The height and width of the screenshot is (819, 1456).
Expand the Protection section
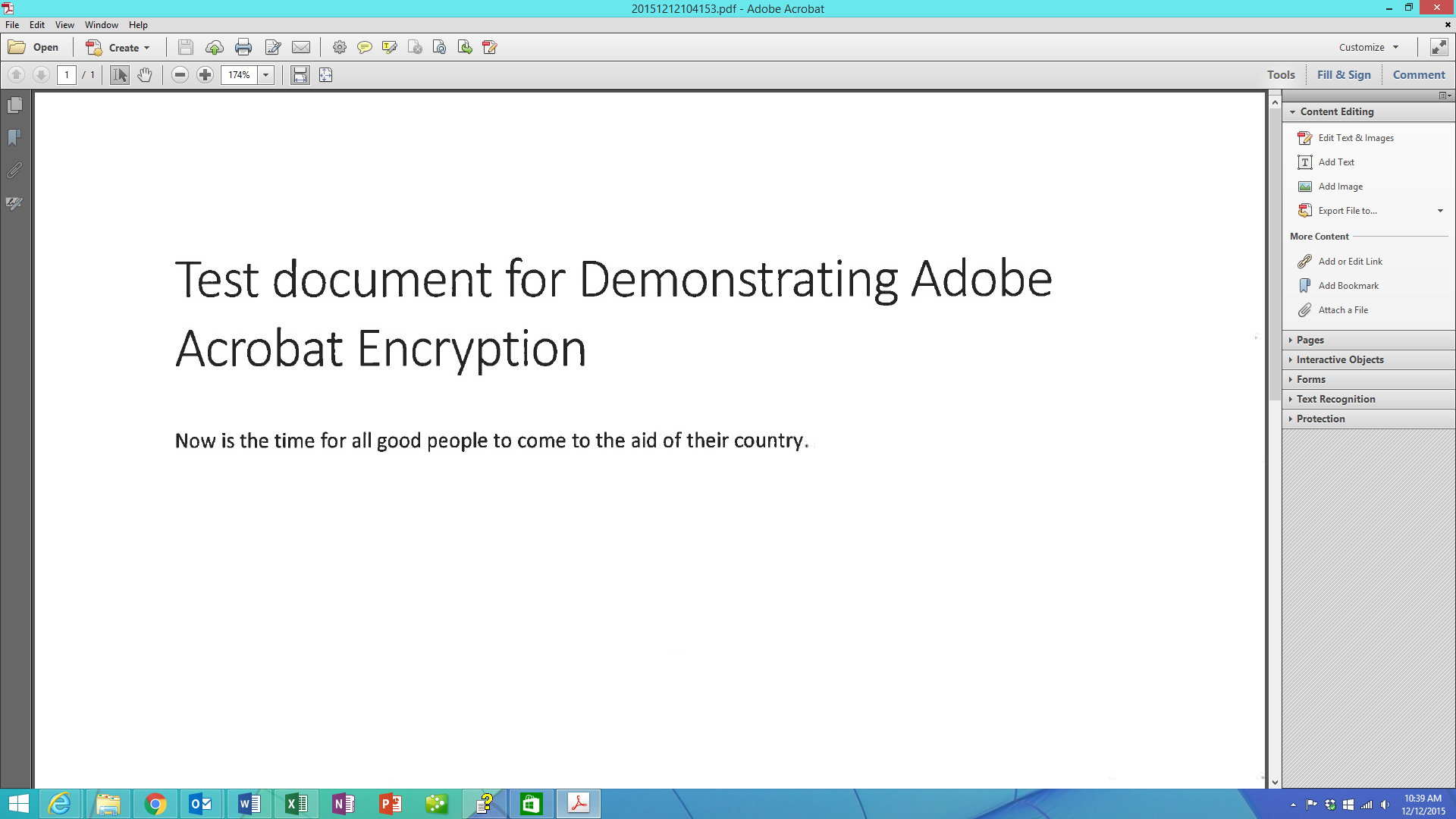coord(1368,419)
